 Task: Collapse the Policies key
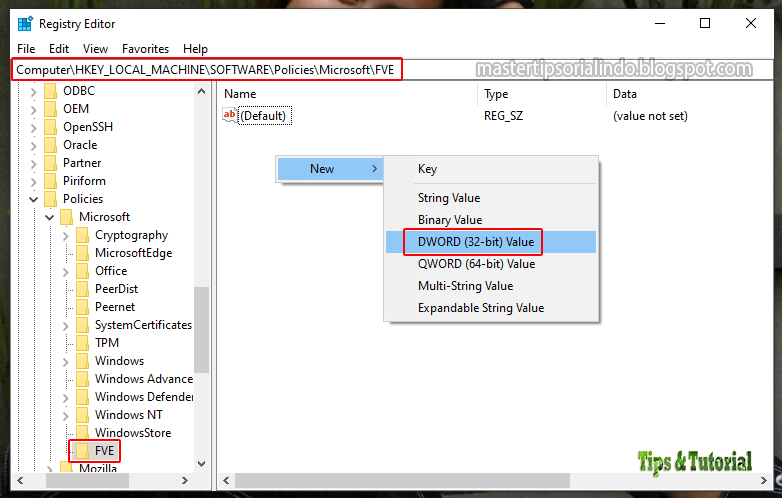[x=33, y=199]
